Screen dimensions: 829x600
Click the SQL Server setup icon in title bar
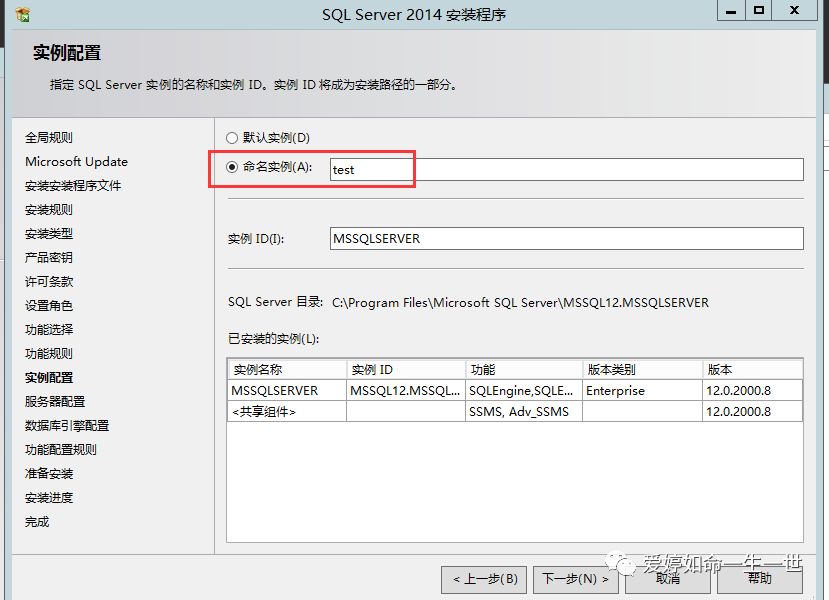point(22,14)
